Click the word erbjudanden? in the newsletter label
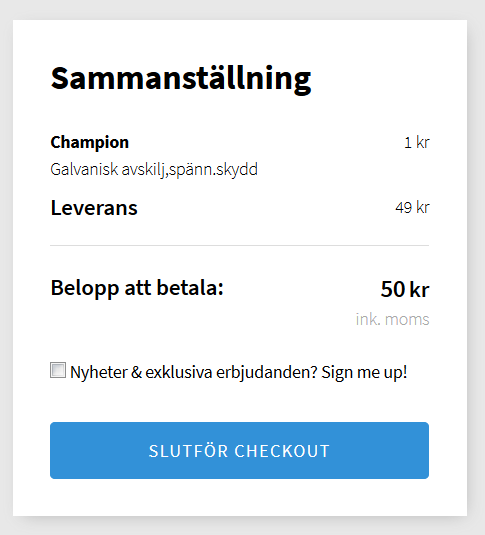This screenshot has width=485, height=535. click(x=267, y=372)
